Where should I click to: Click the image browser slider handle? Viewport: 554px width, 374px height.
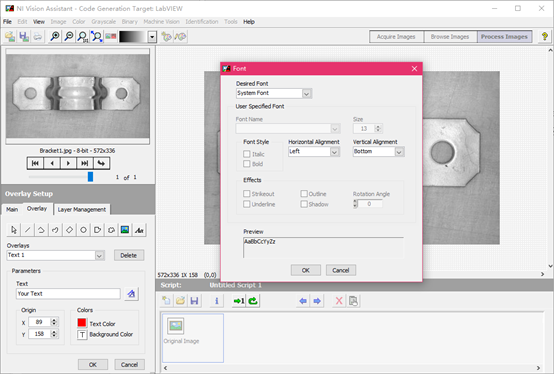pos(90,177)
